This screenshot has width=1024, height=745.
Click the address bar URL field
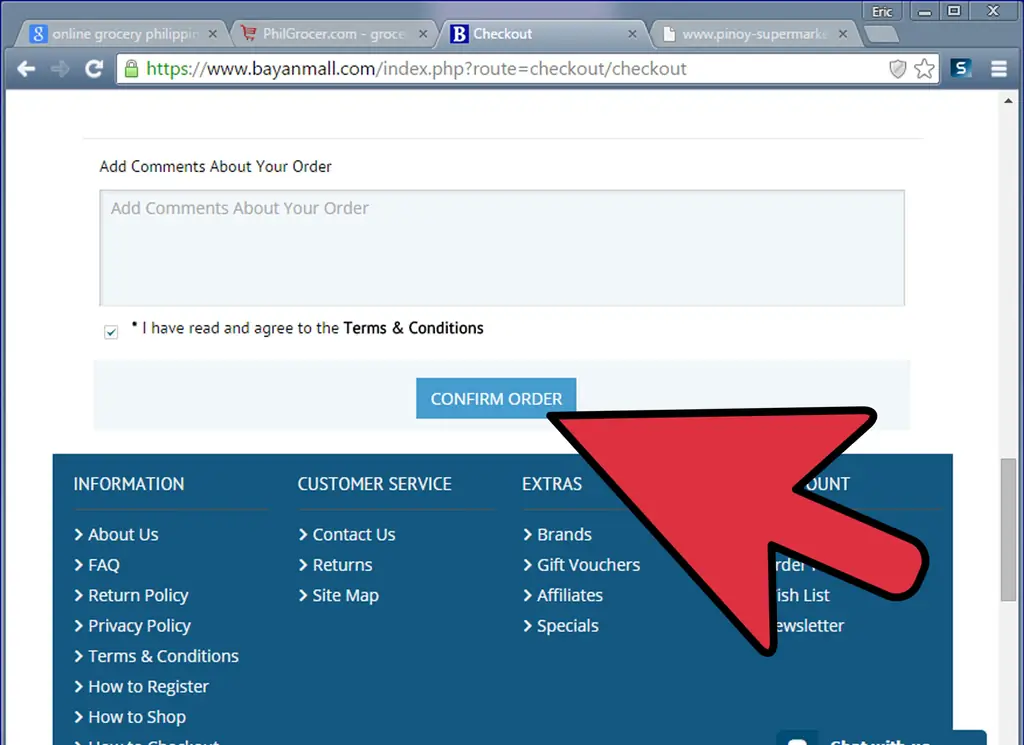(x=500, y=69)
